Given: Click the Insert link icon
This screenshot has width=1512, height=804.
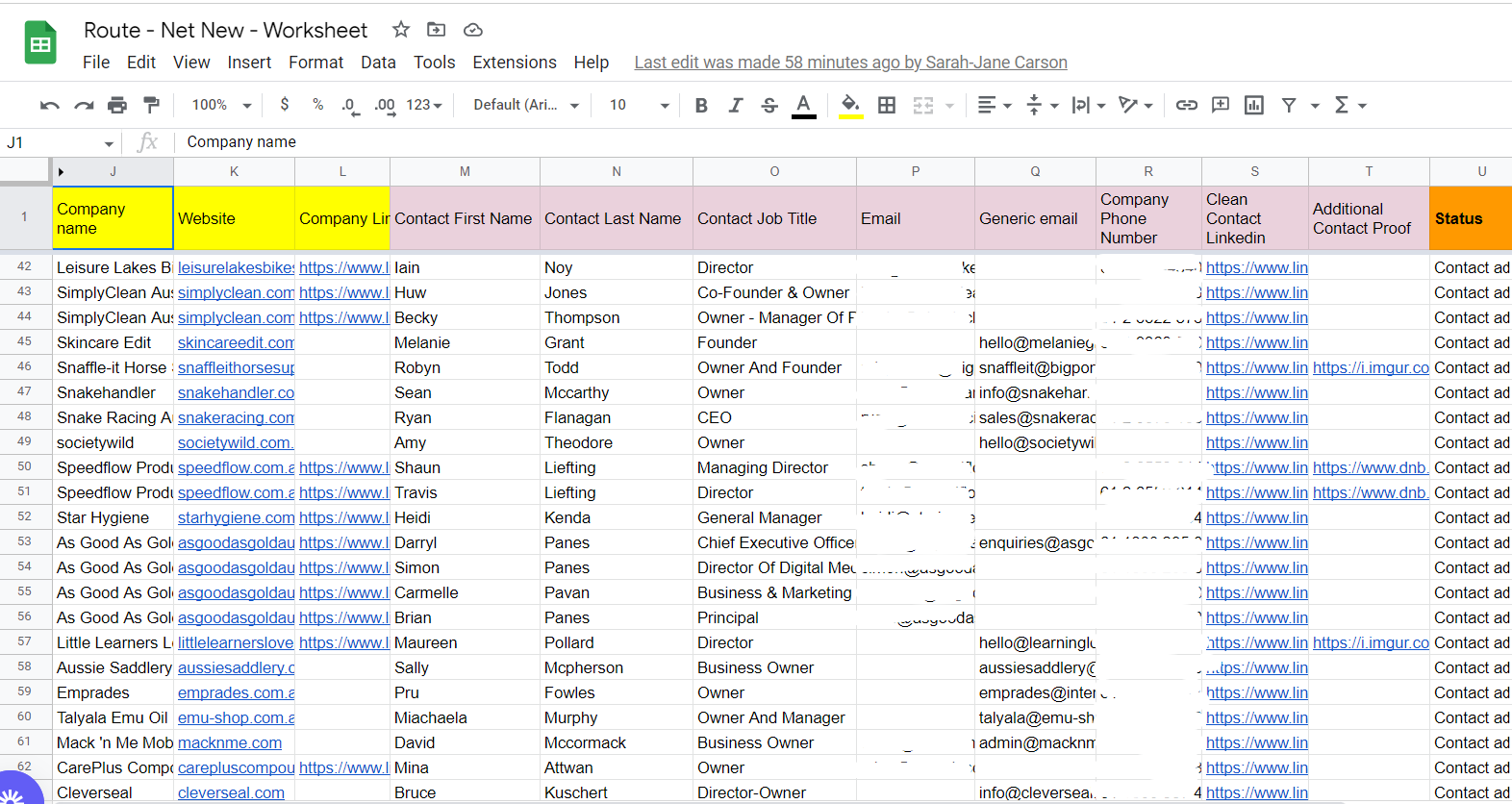Looking at the screenshot, I should click(1186, 105).
